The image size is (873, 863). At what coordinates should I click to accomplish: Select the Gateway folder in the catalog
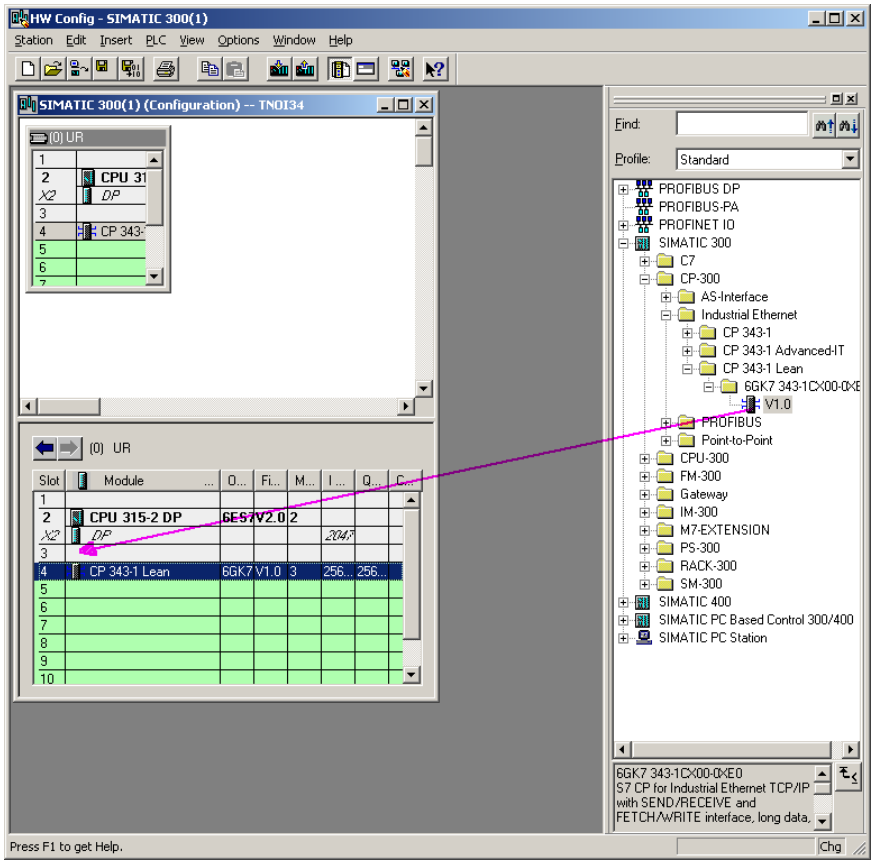(704, 494)
